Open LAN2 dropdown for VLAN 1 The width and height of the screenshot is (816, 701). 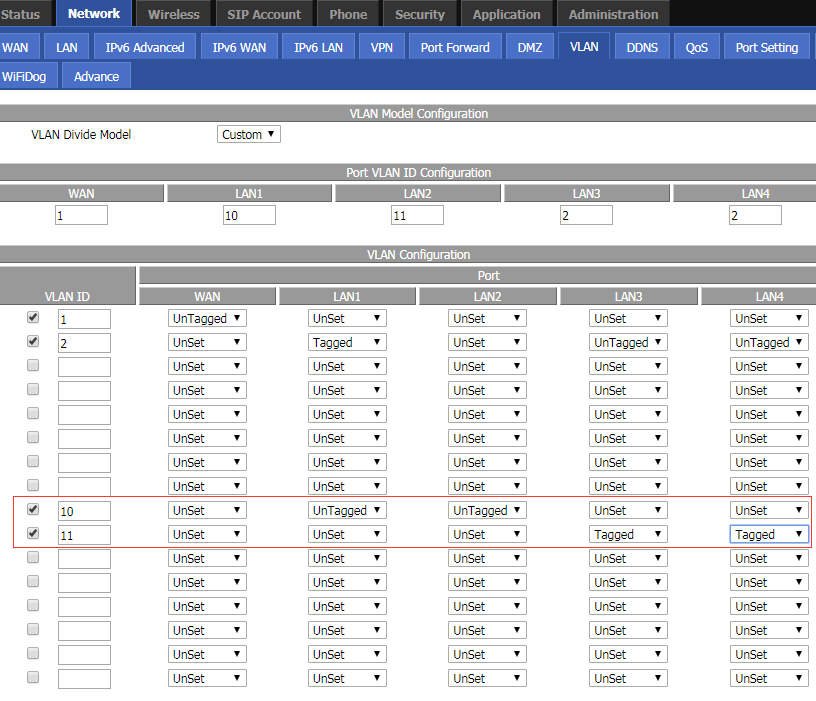(487, 318)
